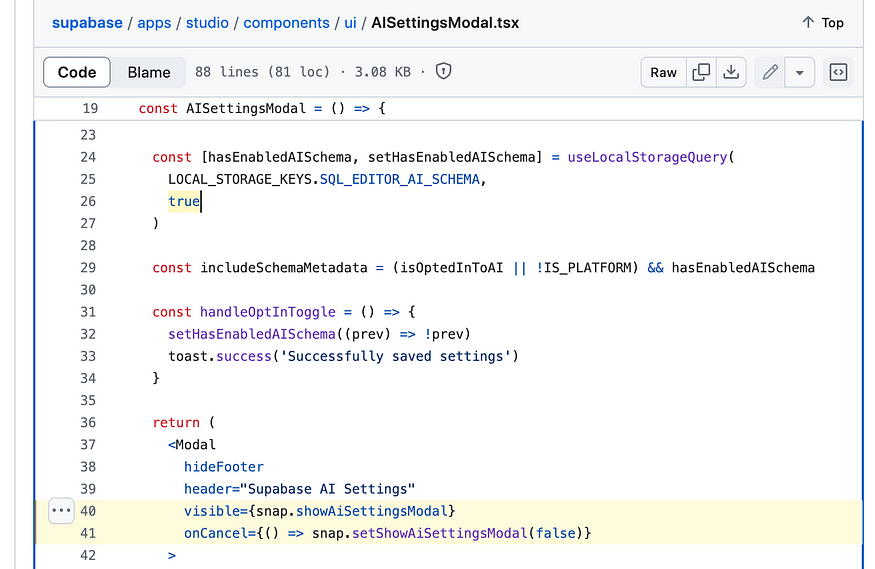This screenshot has height=569, width=875.
Task: Download raw file icon
Action: tap(731, 72)
